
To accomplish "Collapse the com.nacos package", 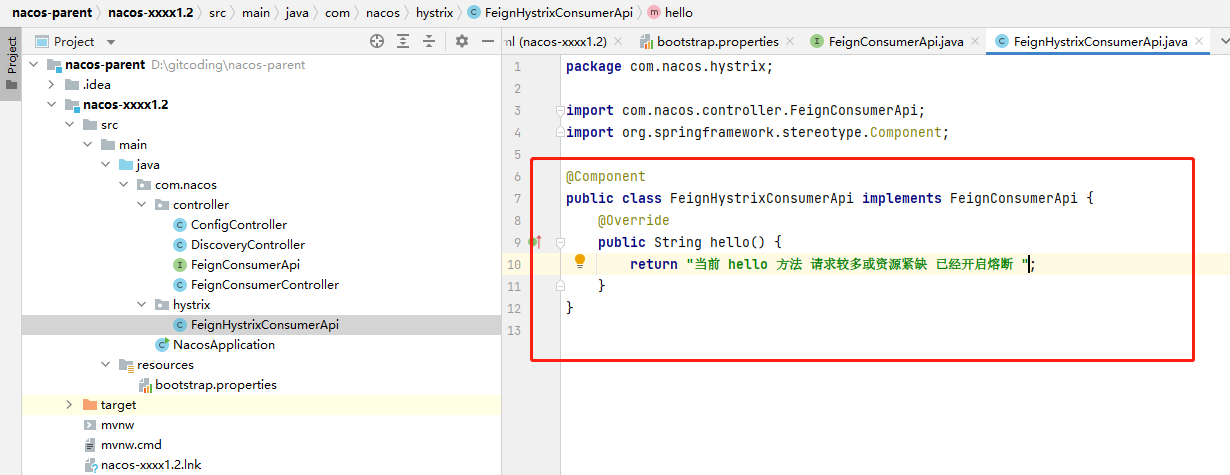I will coord(125,185).
